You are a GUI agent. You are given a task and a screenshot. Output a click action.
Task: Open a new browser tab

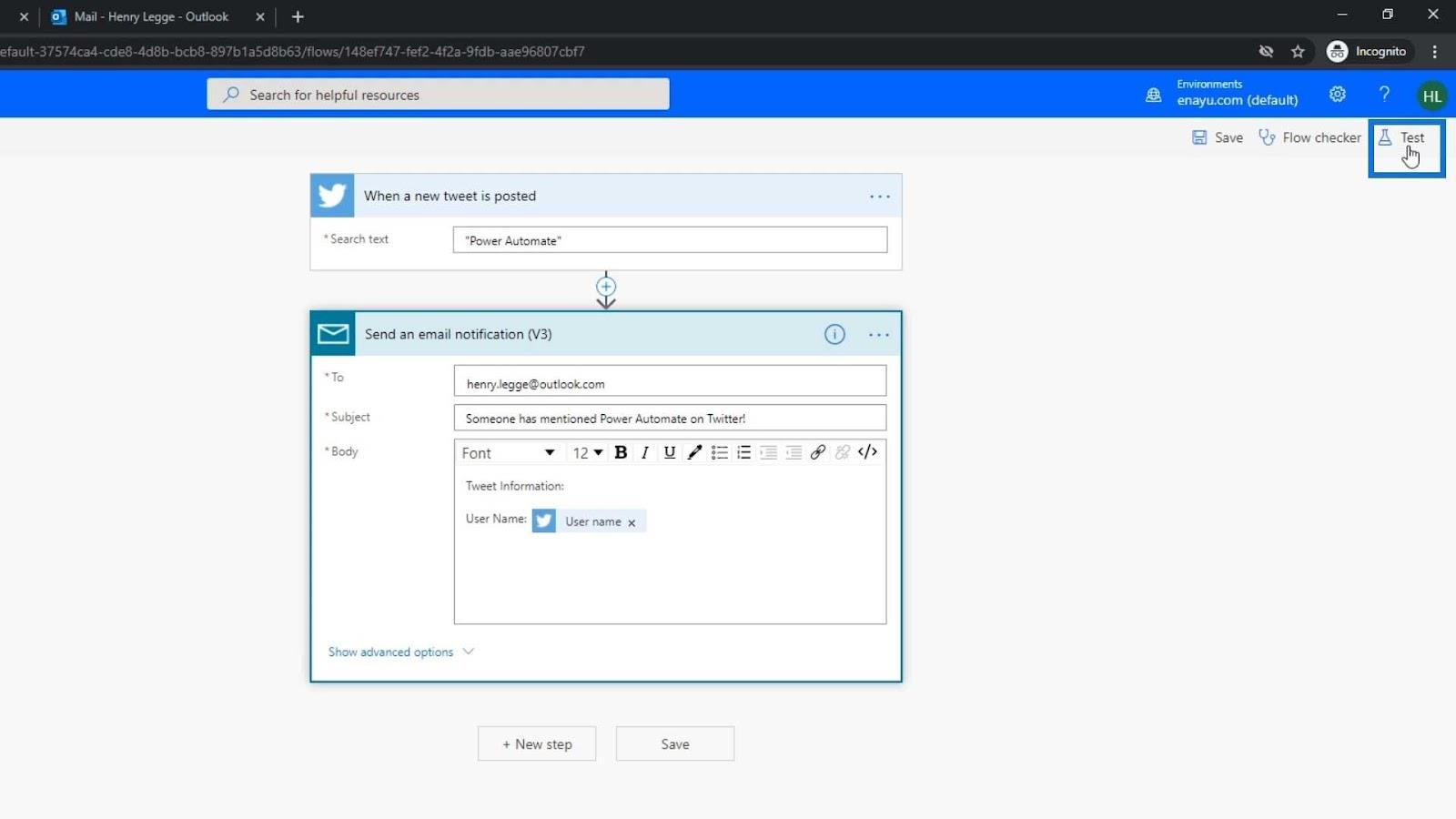point(298,16)
